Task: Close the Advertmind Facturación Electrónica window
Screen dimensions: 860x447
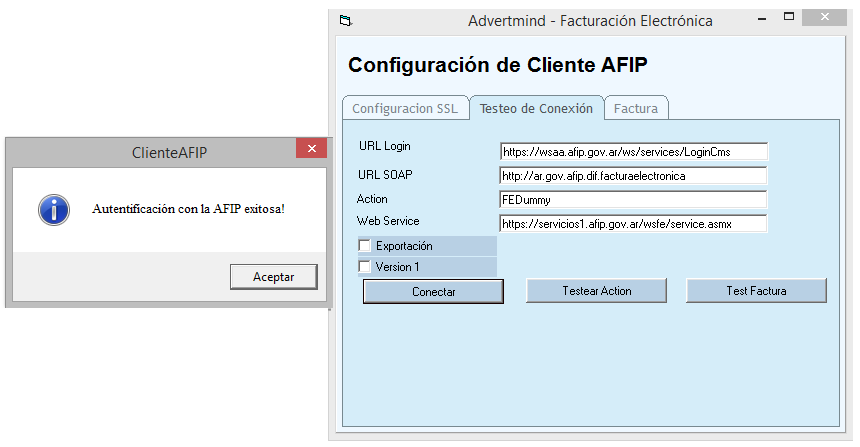Action: pos(824,17)
